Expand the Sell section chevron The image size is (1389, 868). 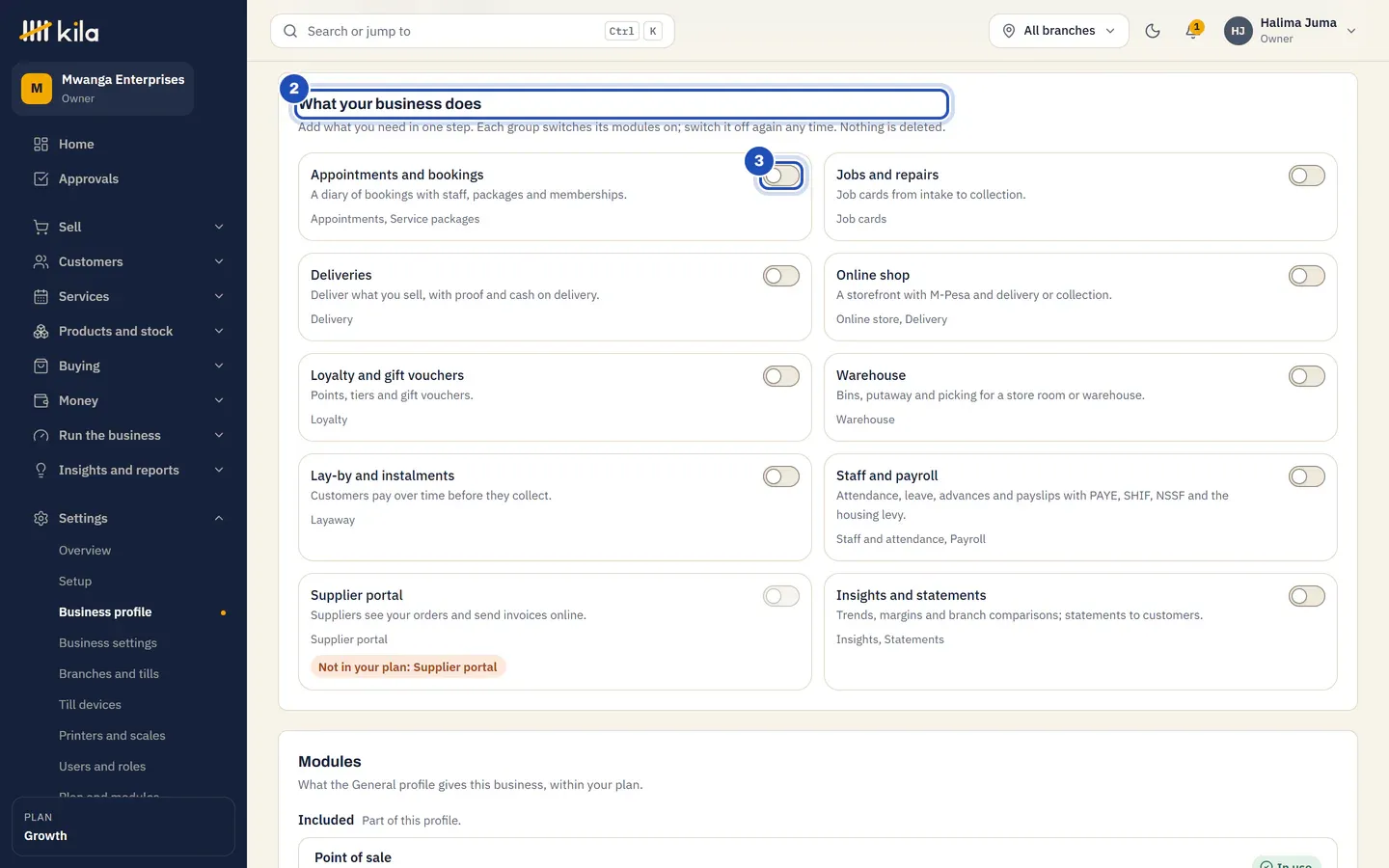[219, 227]
